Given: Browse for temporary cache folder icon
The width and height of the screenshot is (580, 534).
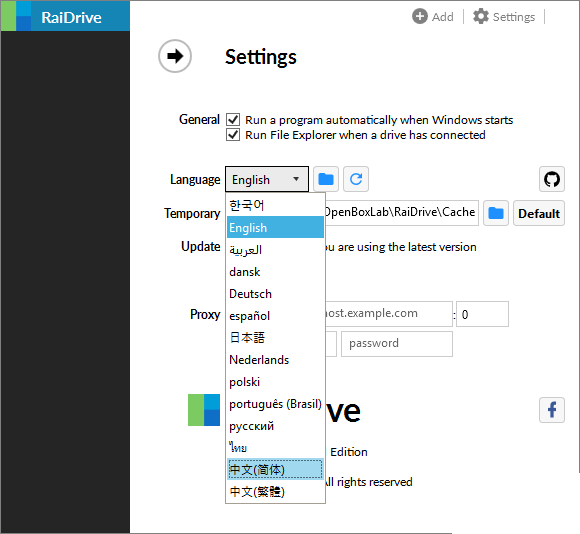Looking at the screenshot, I should (496, 213).
